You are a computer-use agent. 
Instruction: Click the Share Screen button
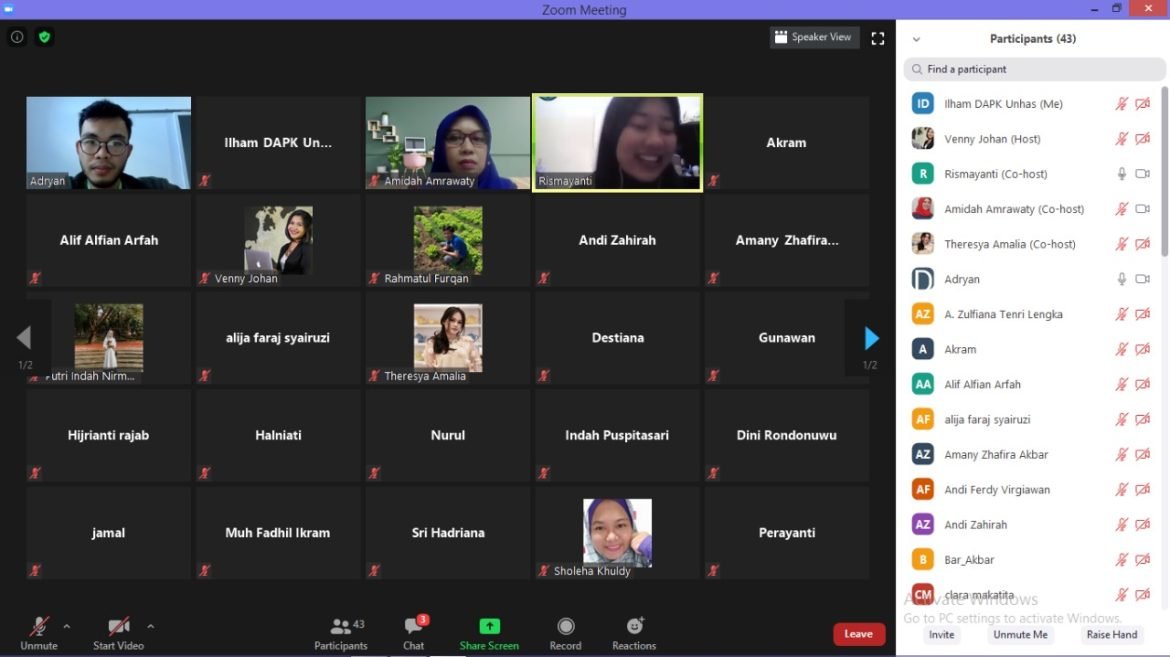tap(489, 632)
